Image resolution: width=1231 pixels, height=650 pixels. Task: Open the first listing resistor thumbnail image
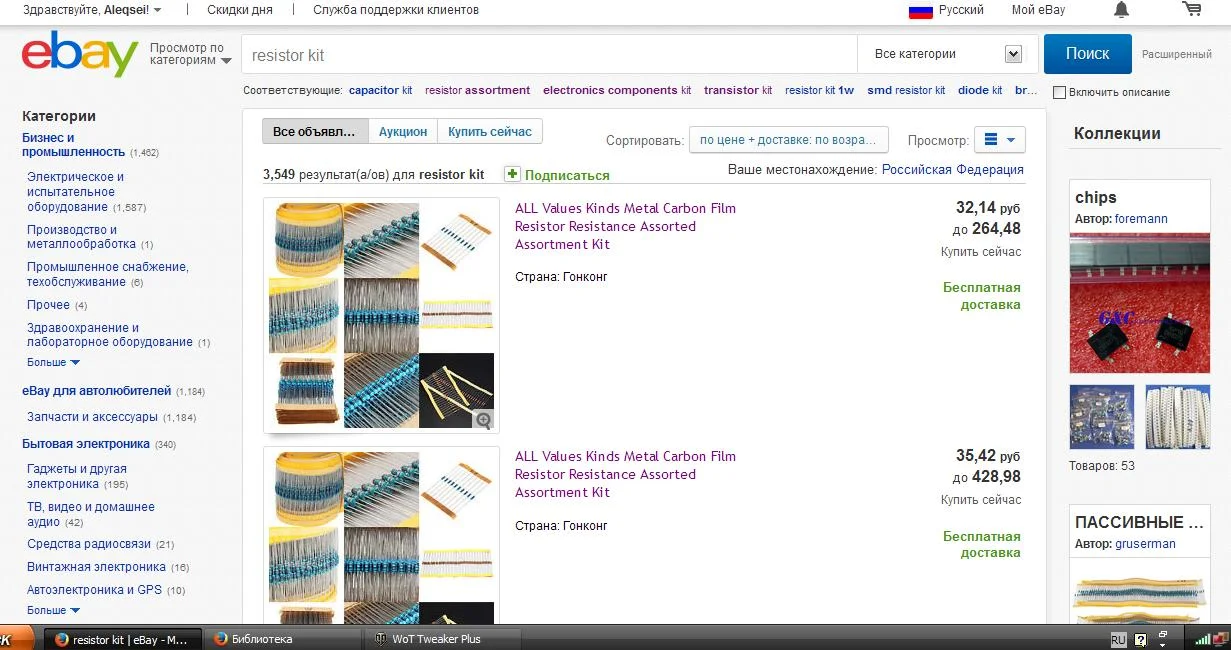click(381, 315)
